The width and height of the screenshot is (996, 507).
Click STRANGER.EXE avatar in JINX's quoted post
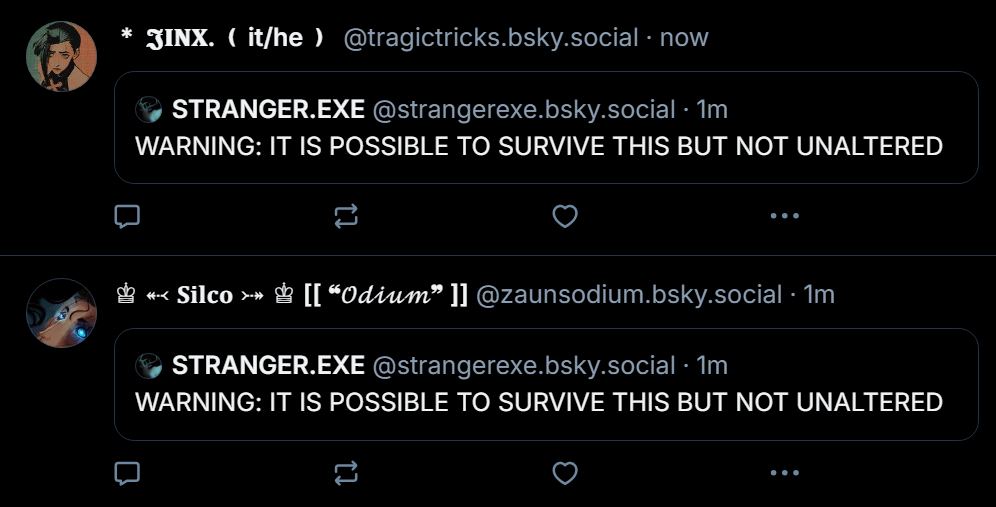tap(149, 109)
